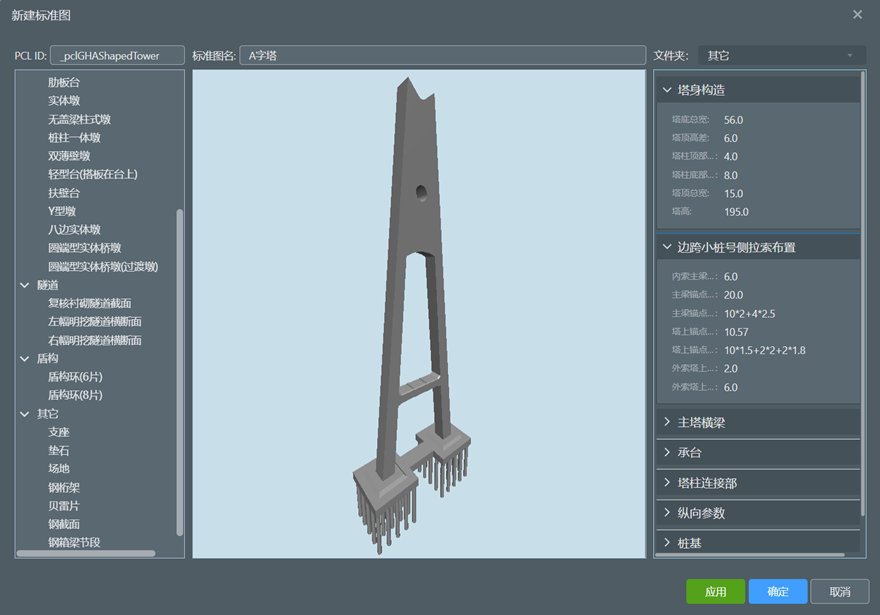Viewport: 880px width, 615px height.
Task: Click the parameter panel horizontal scrollbar
Action: (x=750, y=555)
